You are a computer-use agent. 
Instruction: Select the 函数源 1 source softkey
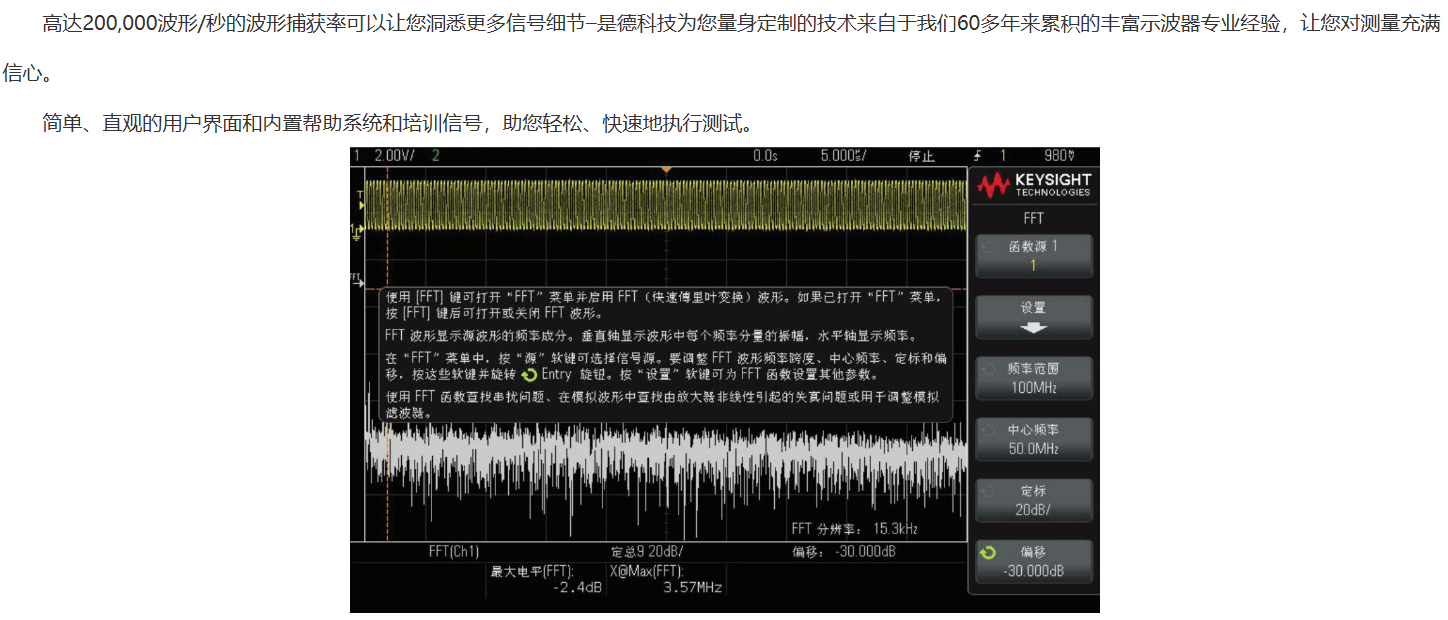tap(1034, 256)
